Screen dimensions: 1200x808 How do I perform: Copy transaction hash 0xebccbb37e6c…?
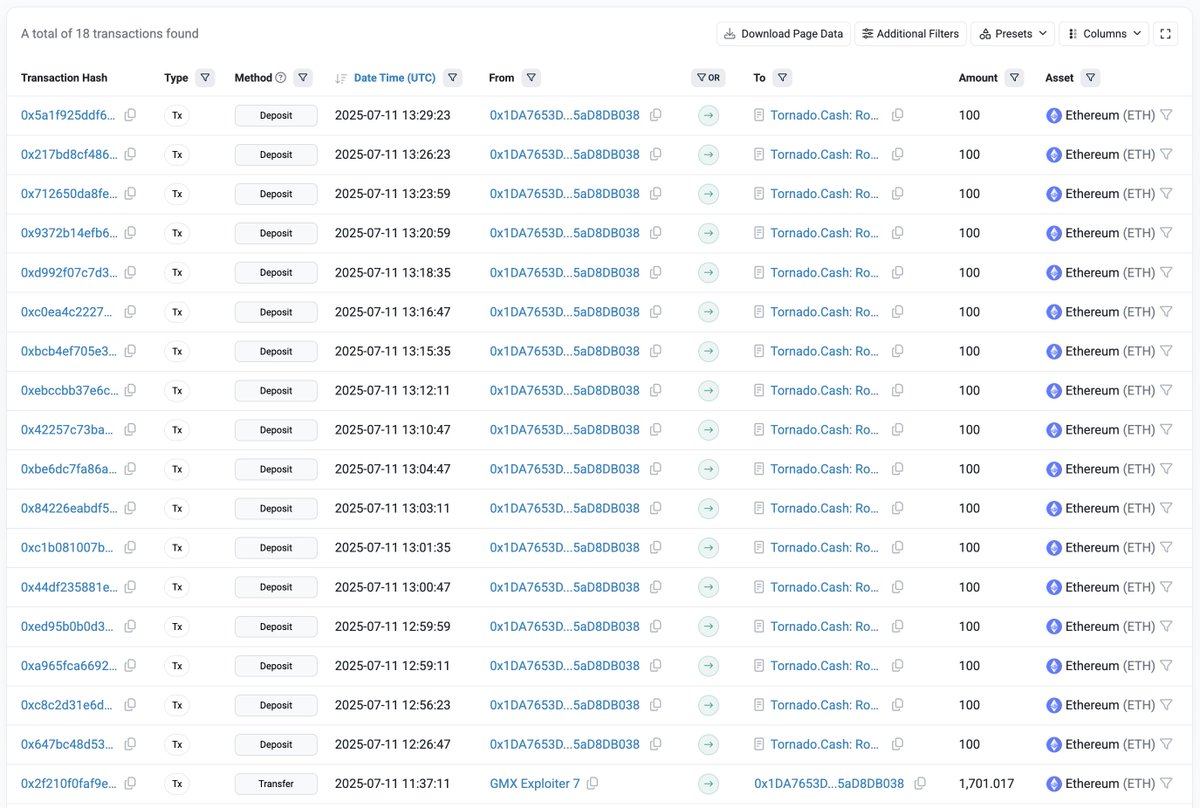(130, 390)
